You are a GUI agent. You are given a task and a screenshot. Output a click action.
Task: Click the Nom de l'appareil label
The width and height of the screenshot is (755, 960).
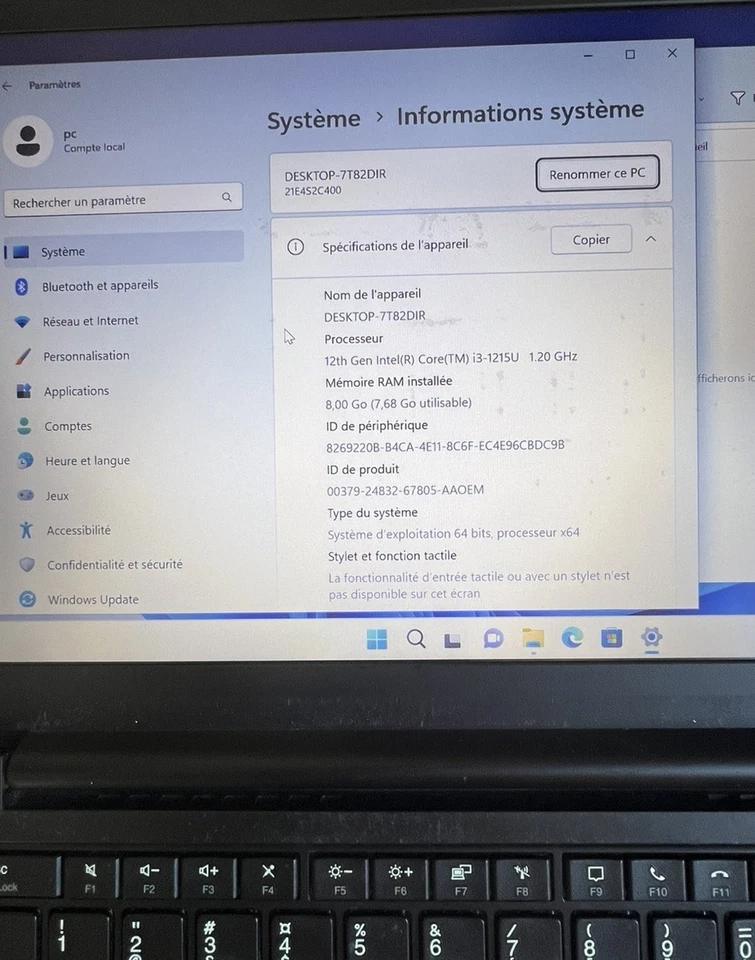372,294
